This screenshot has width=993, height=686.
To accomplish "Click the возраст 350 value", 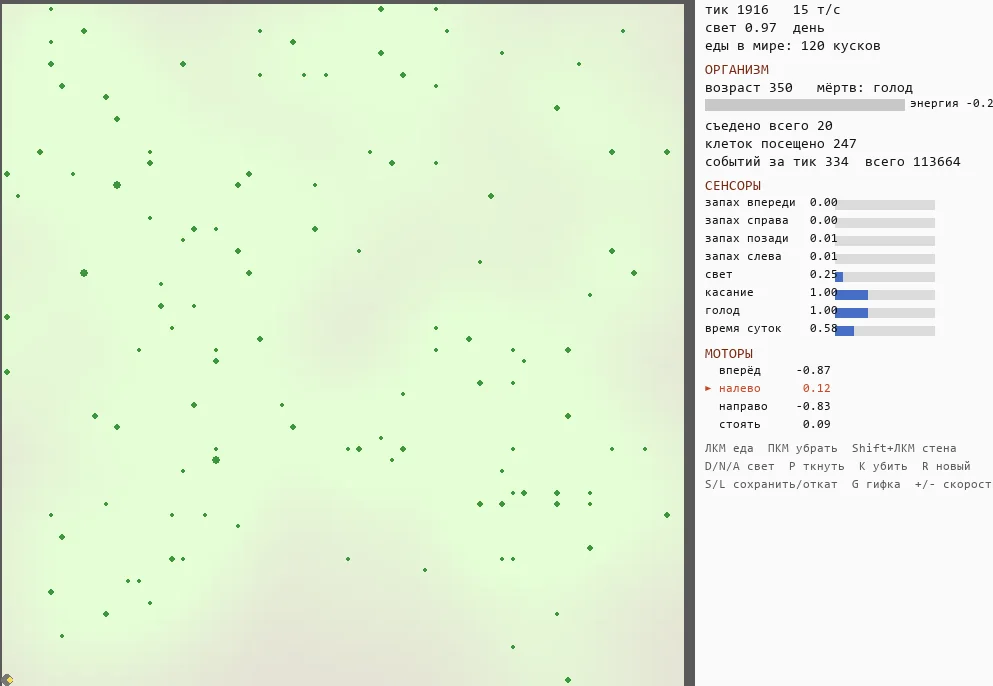I will click(749, 88).
